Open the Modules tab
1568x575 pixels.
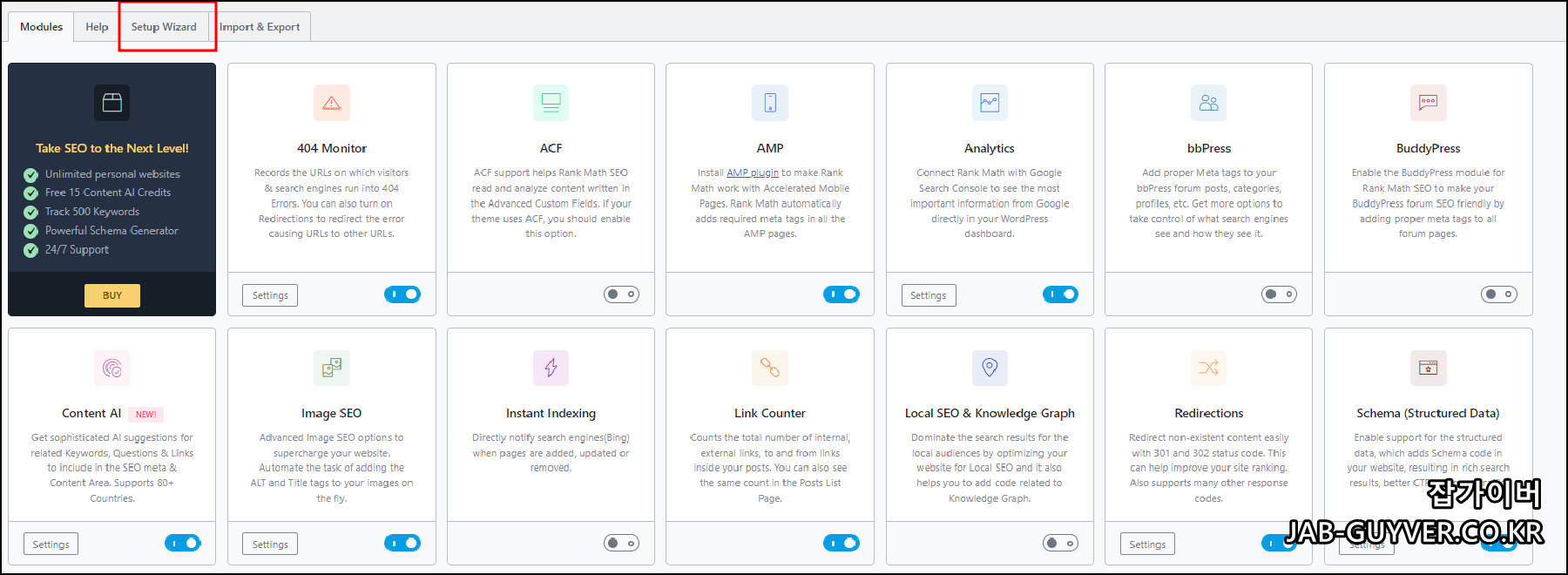(x=41, y=27)
